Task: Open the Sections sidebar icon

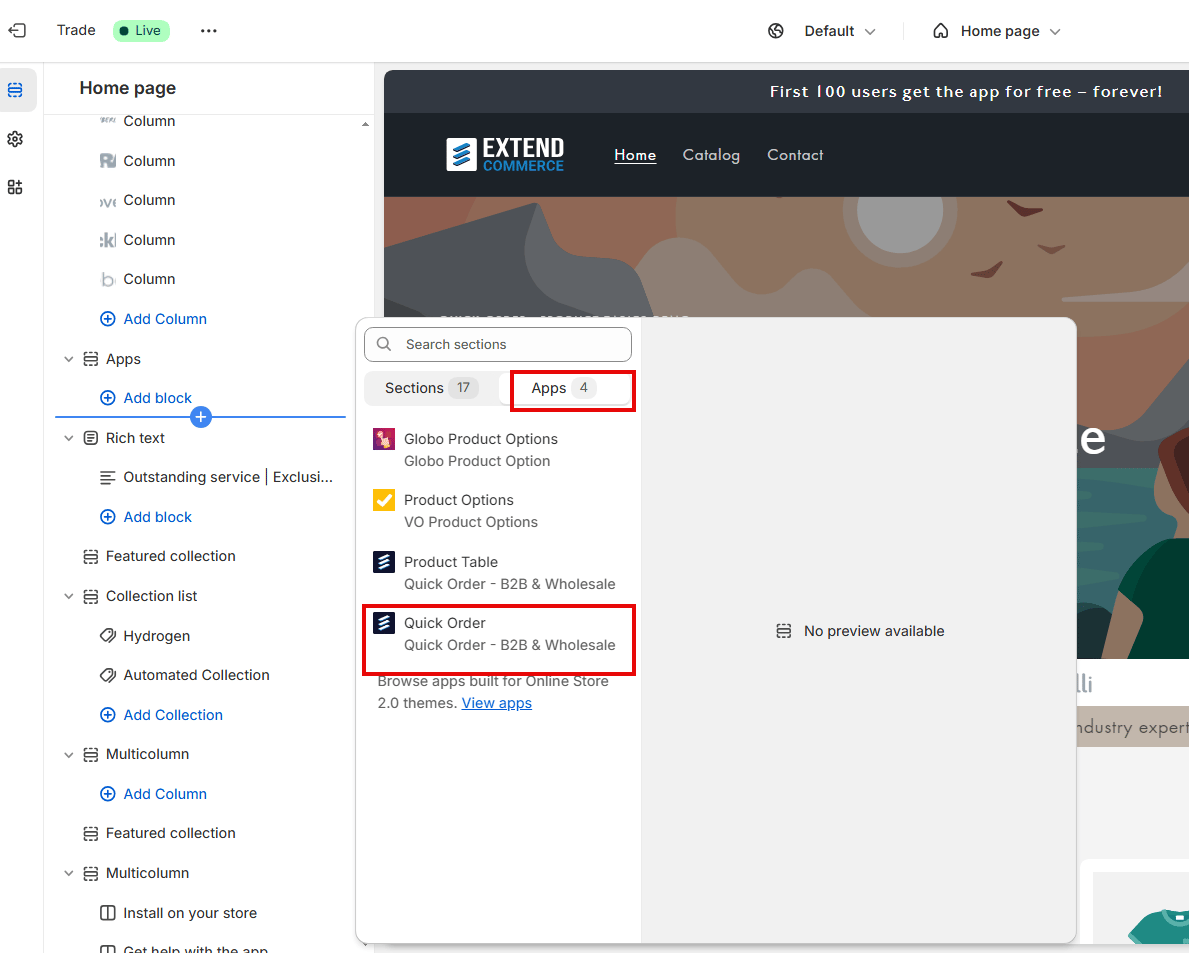Action: 15,90
